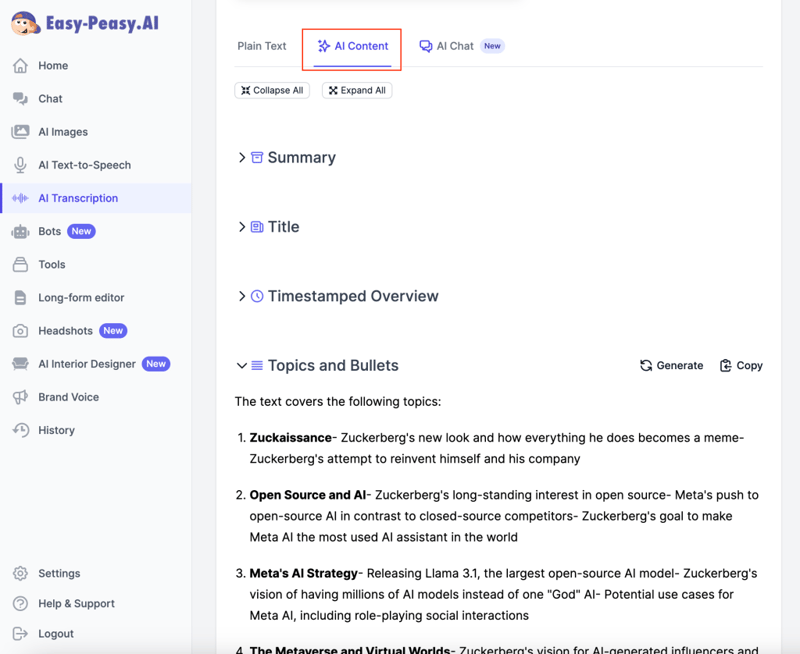This screenshot has height=654, width=800.
Task: Open History using the clock icon
Action: coord(20,430)
